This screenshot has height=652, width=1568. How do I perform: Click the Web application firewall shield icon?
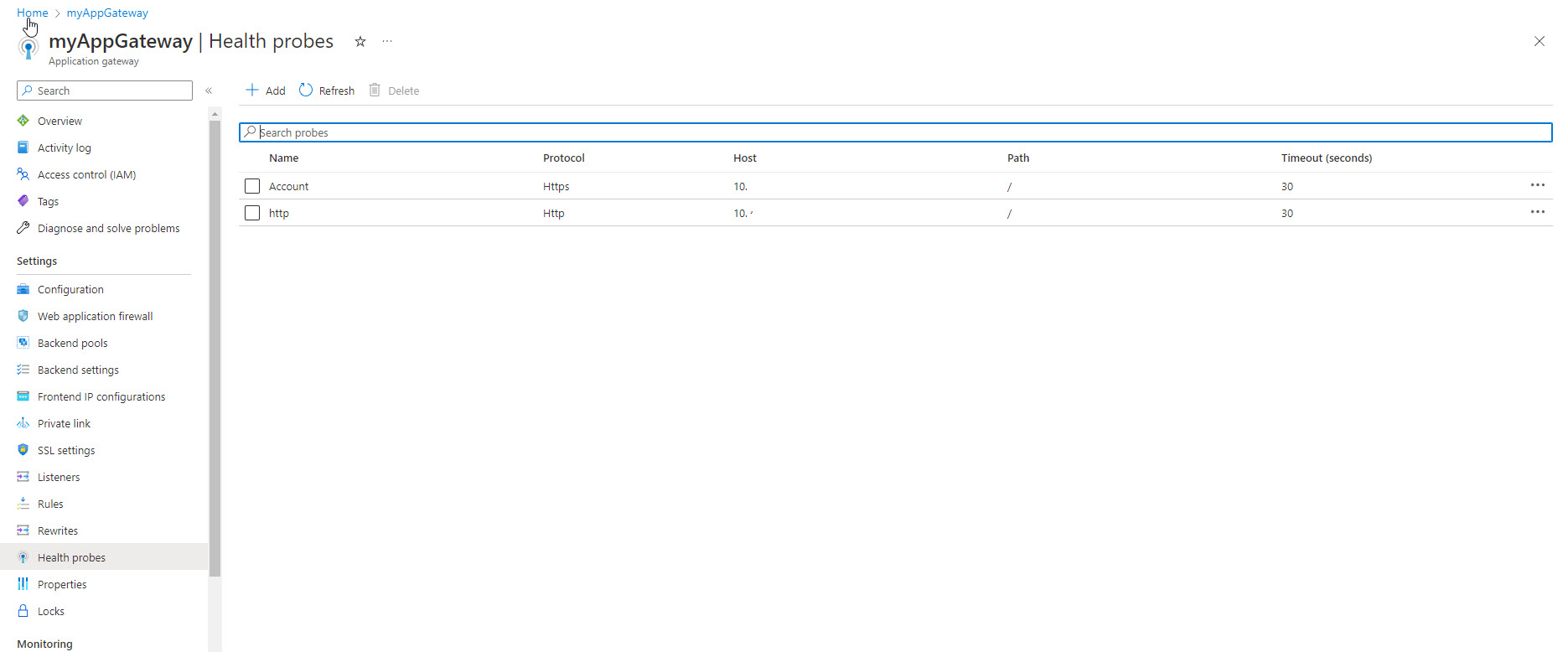pyautogui.click(x=23, y=316)
